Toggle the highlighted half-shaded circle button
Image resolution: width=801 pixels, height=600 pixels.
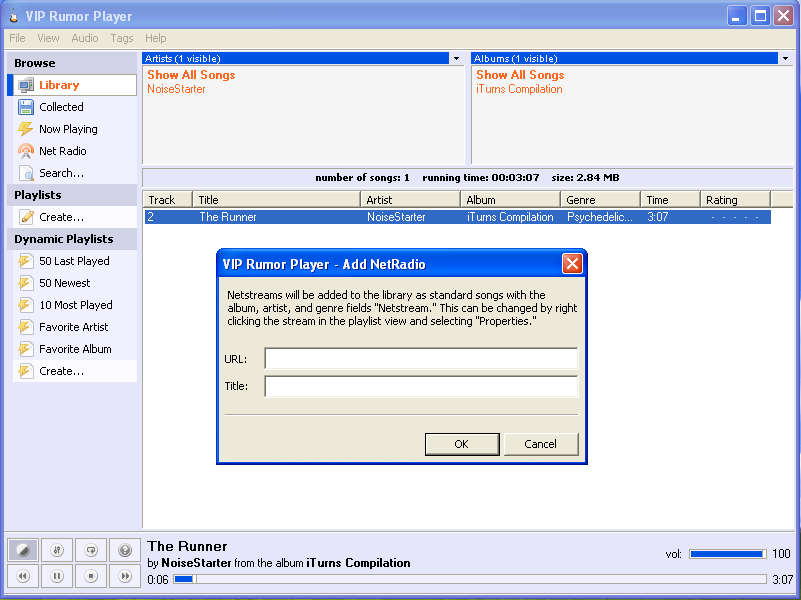click(x=23, y=550)
